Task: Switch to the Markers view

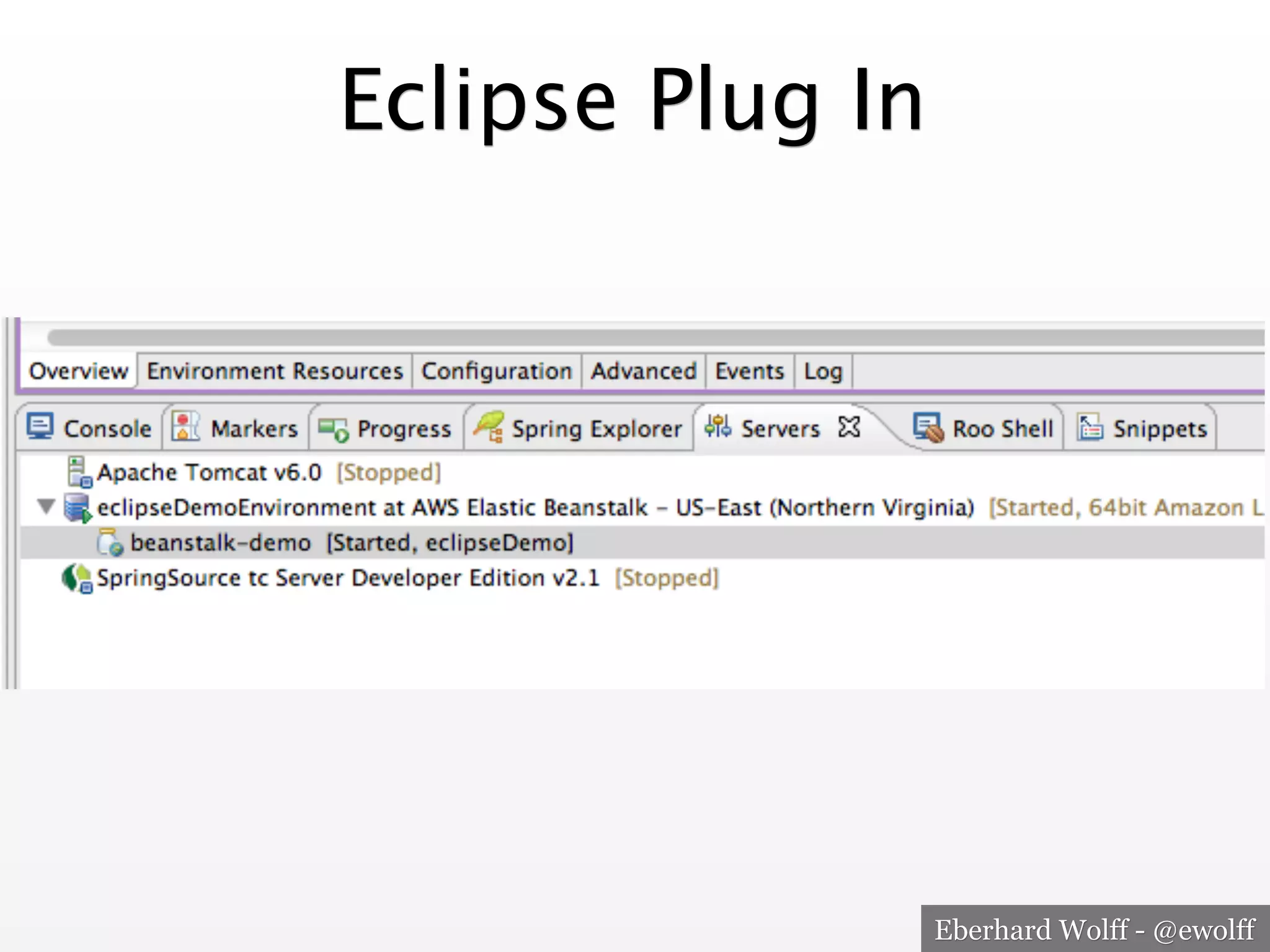Action: pyautogui.click(x=236, y=428)
